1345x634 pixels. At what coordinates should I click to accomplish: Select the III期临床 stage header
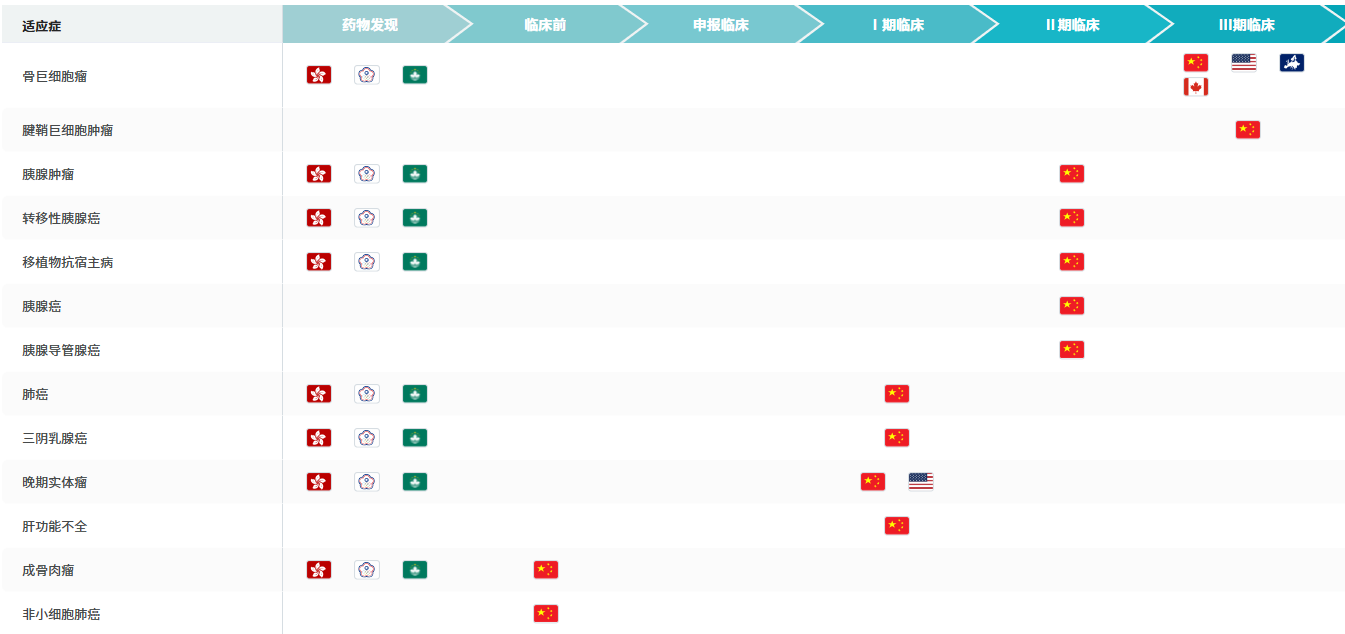[1246, 25]
